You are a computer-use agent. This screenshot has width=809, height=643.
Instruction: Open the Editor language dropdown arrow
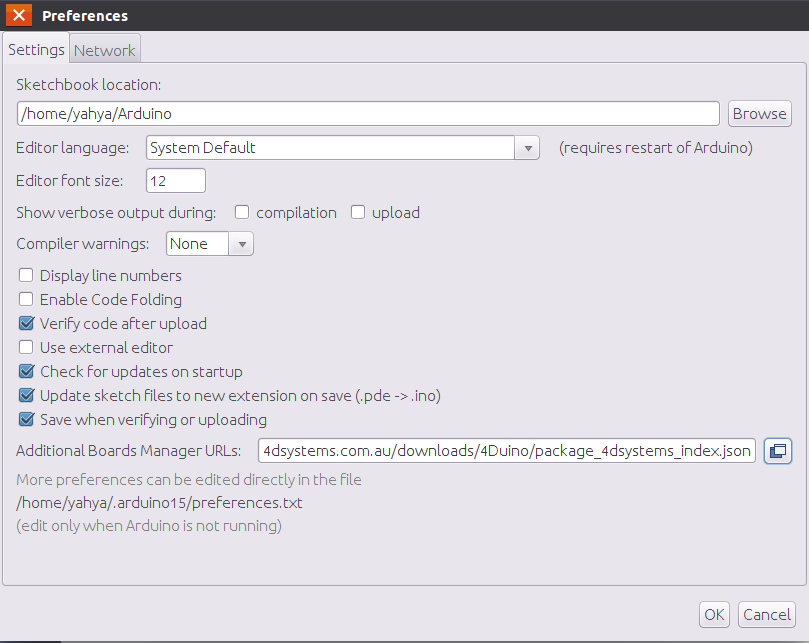pyautogui.click(x=527, y=148)
